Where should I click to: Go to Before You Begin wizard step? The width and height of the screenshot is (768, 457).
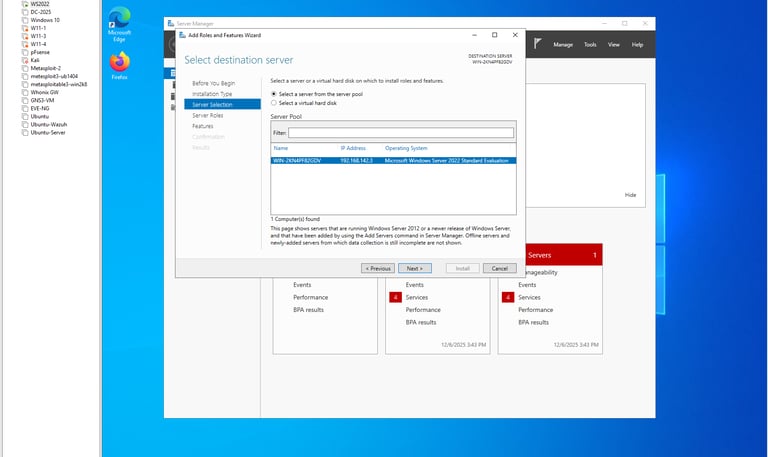[x=213, y=83]
